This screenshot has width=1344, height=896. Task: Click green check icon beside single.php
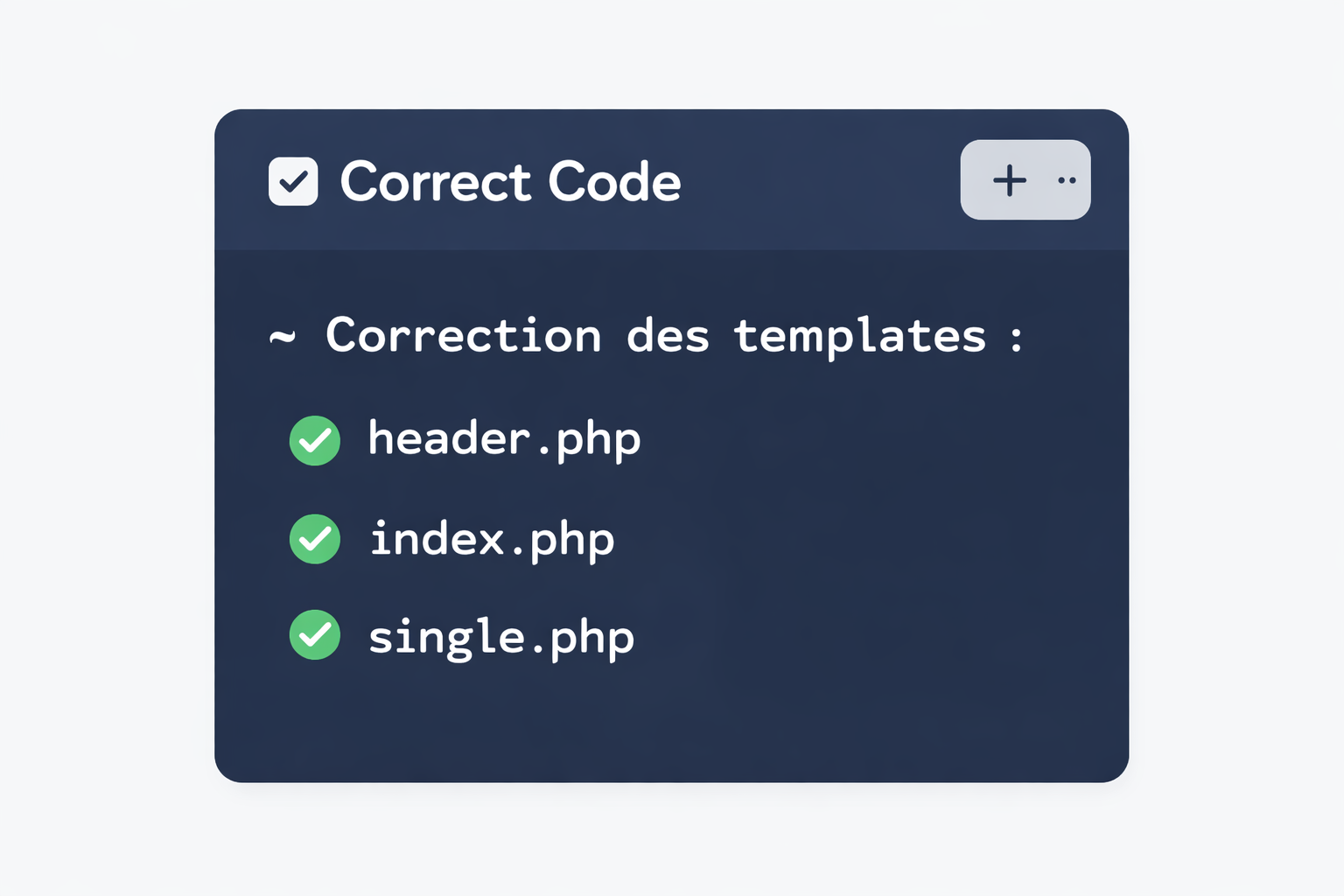(x=315, y=634)
